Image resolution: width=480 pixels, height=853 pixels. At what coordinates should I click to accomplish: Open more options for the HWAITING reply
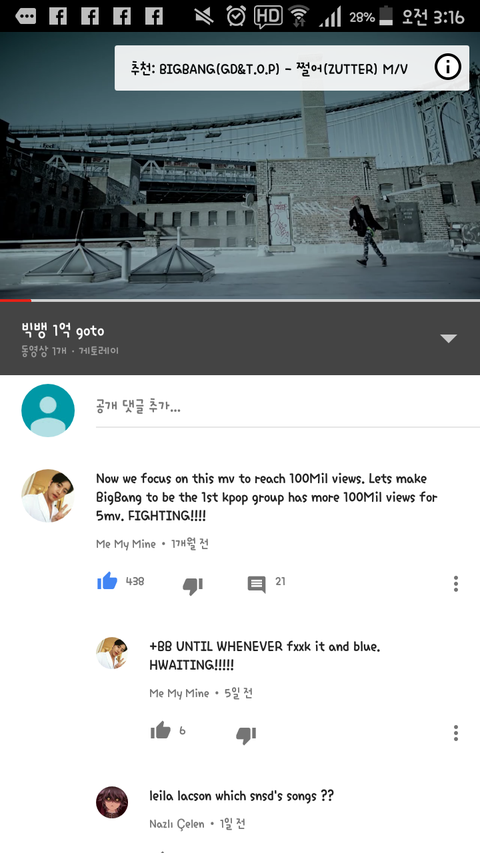tap(456, 733)
